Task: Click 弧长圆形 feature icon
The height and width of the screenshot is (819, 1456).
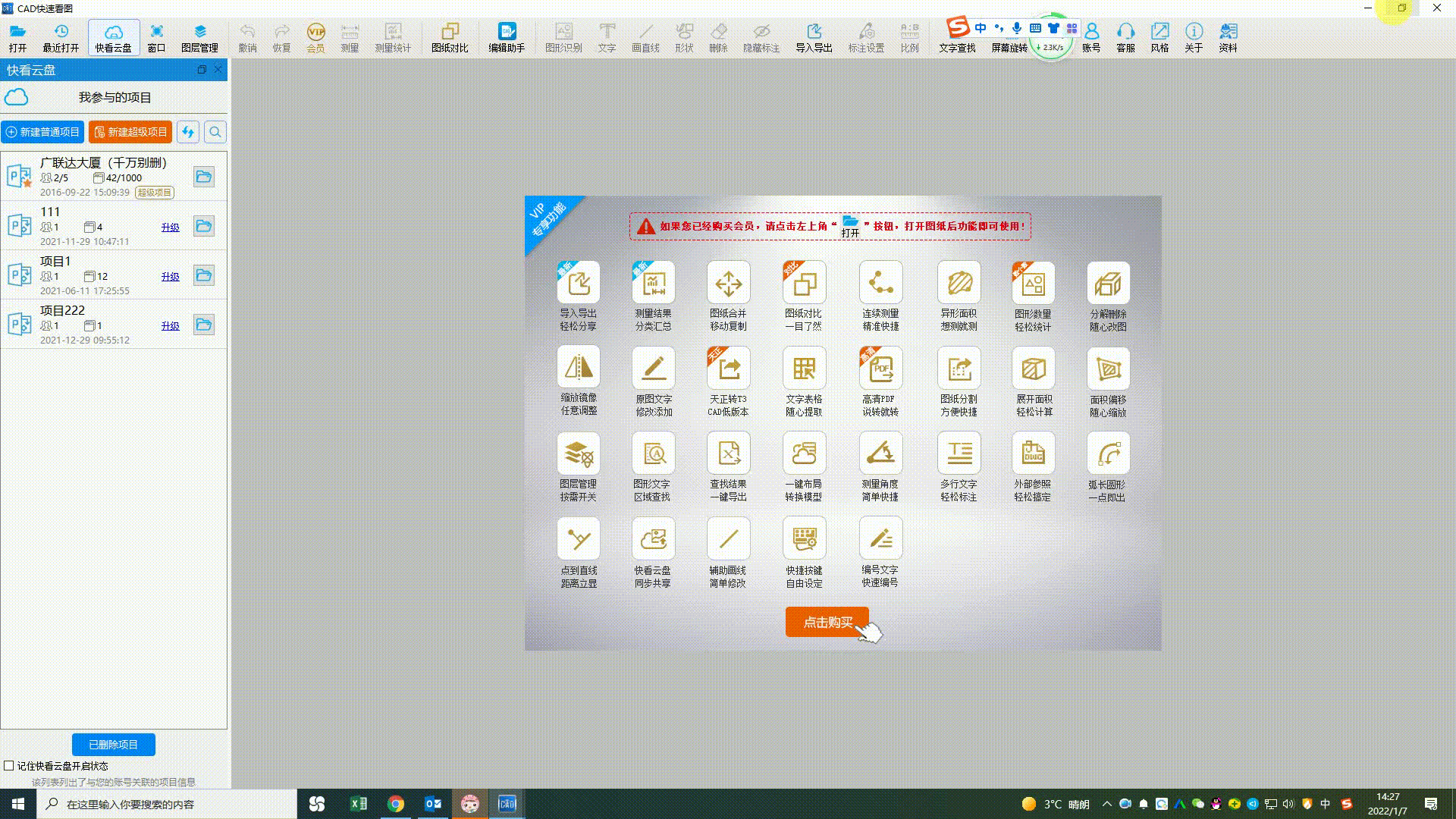Action: pos(1108,453)
